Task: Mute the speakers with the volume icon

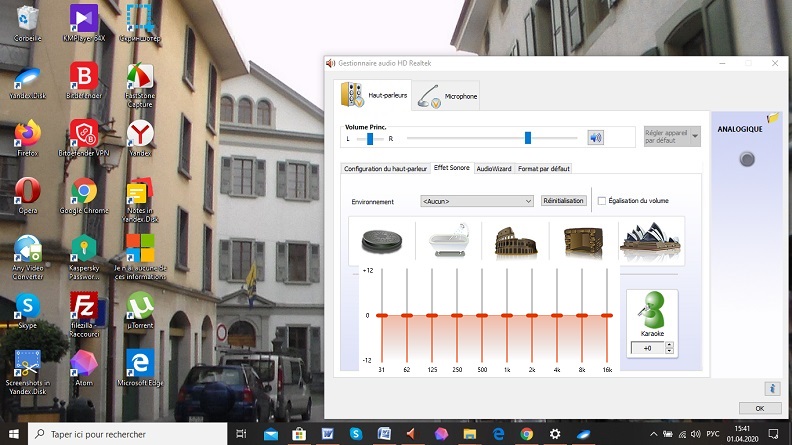Action: click(x=595, y=138)
